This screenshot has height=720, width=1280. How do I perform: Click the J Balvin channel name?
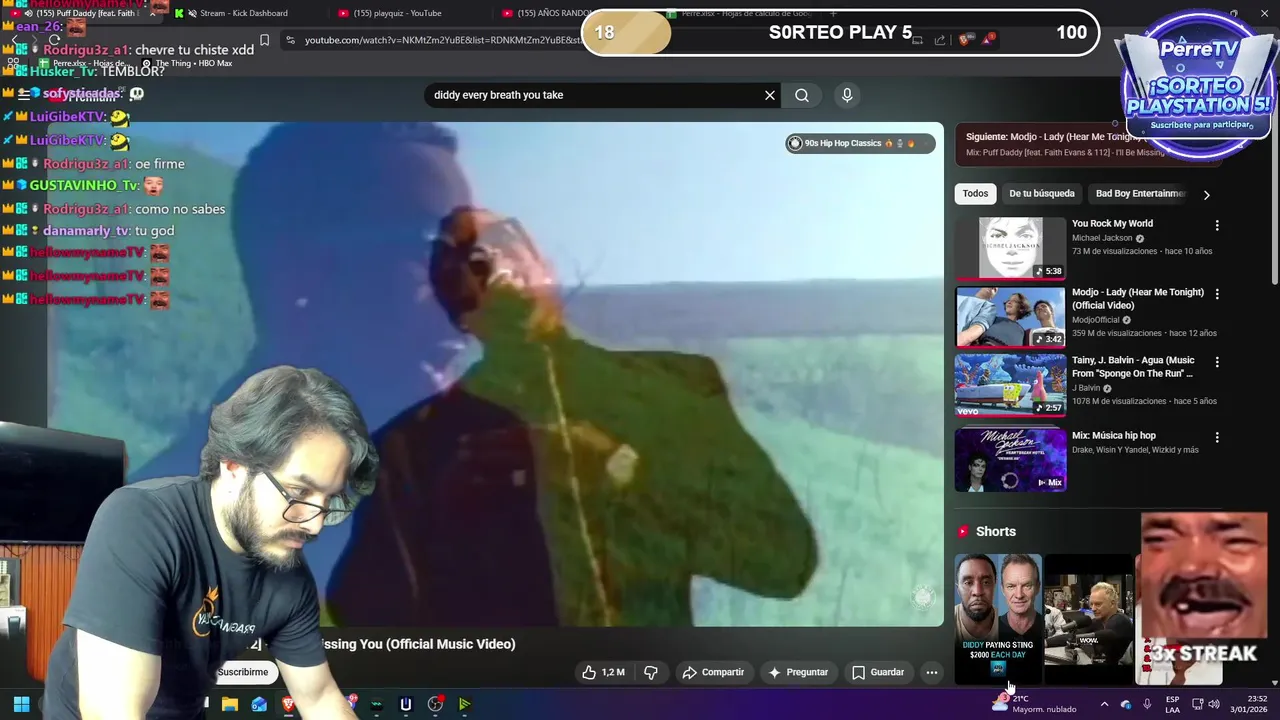(1086, 388)
